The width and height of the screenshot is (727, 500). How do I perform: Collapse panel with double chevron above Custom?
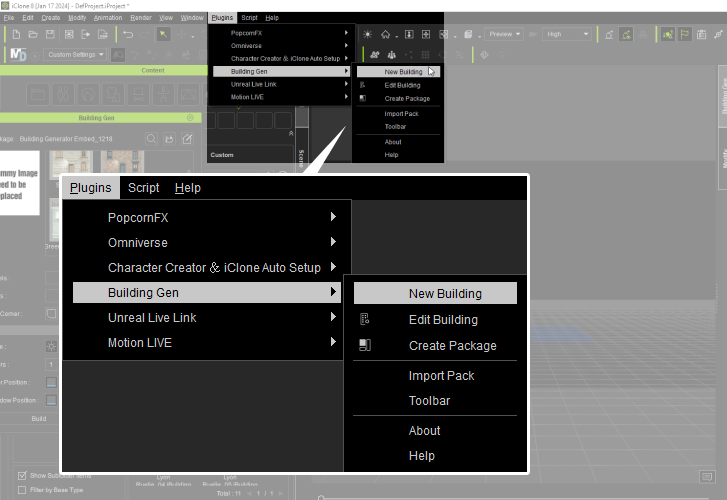pyautogui.click(x=291, y=134)
